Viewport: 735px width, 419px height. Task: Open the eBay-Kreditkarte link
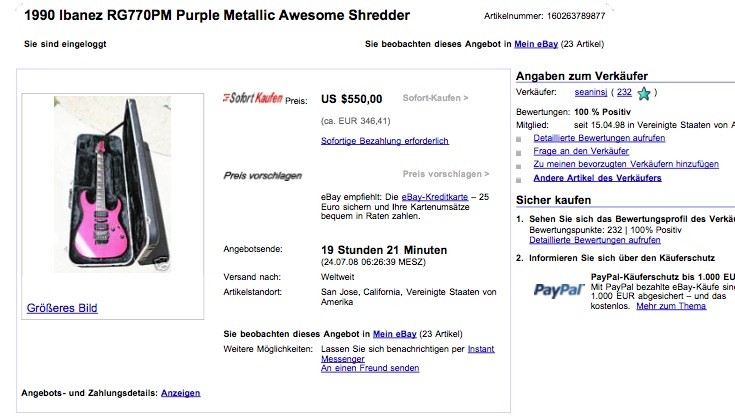tap(435, 197)
